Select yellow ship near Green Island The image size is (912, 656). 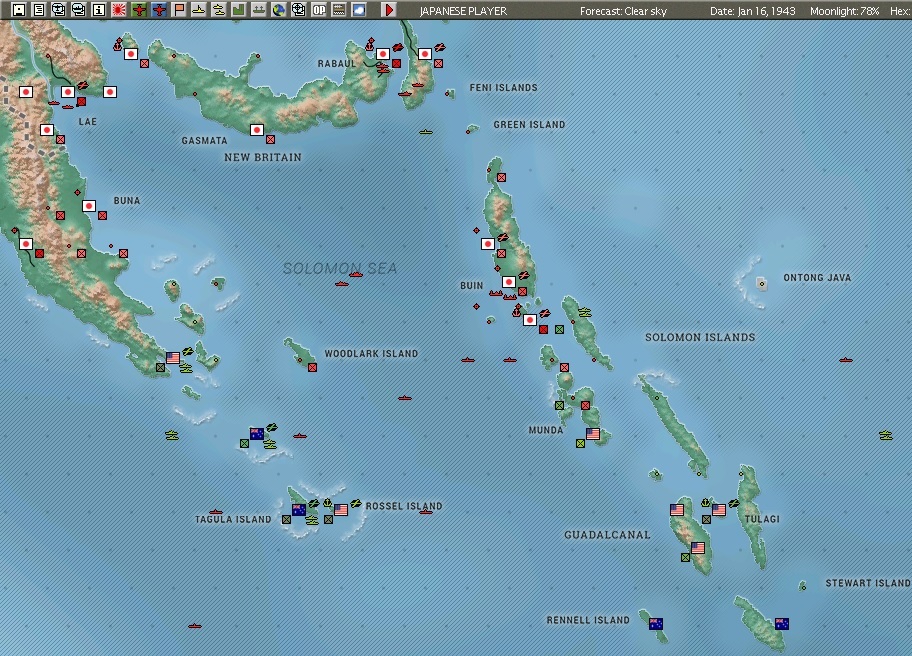pyautogui.click(x=426, y=132)
